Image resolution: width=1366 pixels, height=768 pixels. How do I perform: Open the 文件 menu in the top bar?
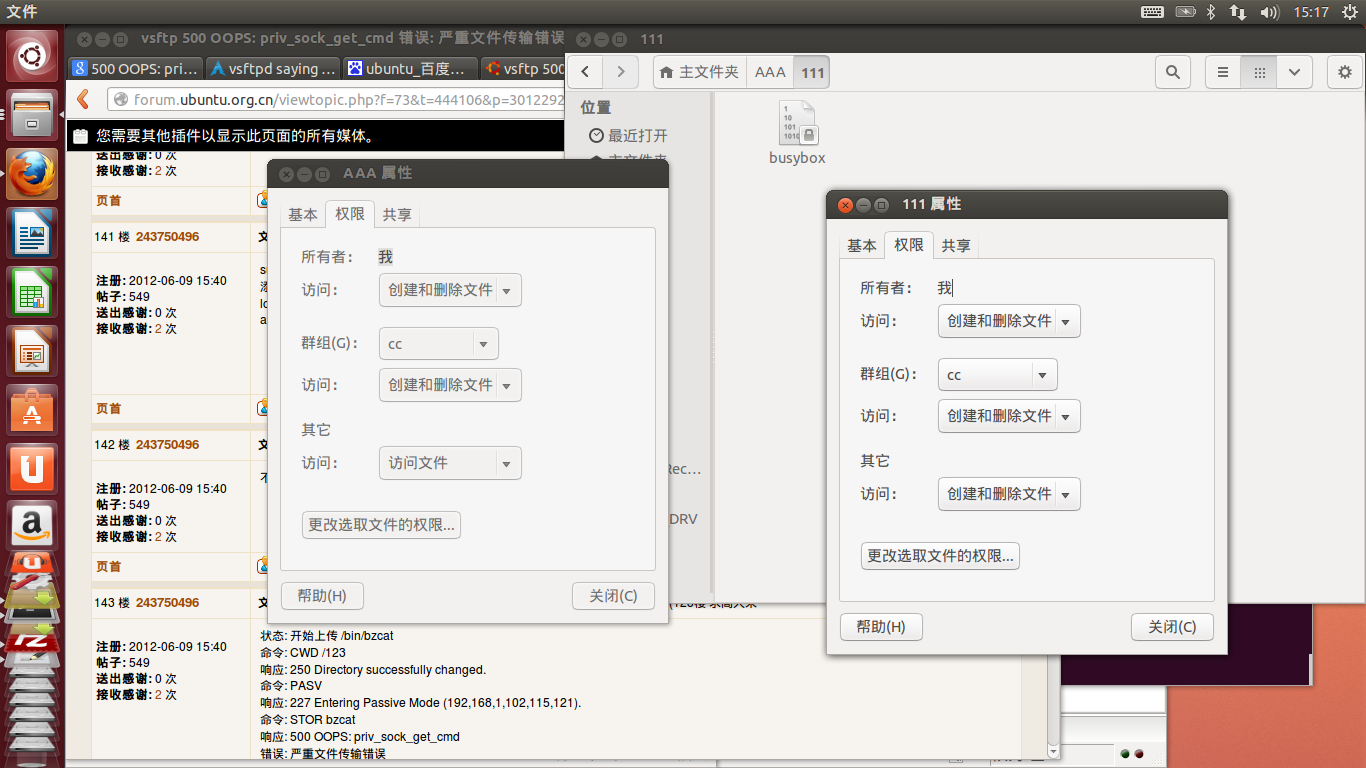(22, 12)
